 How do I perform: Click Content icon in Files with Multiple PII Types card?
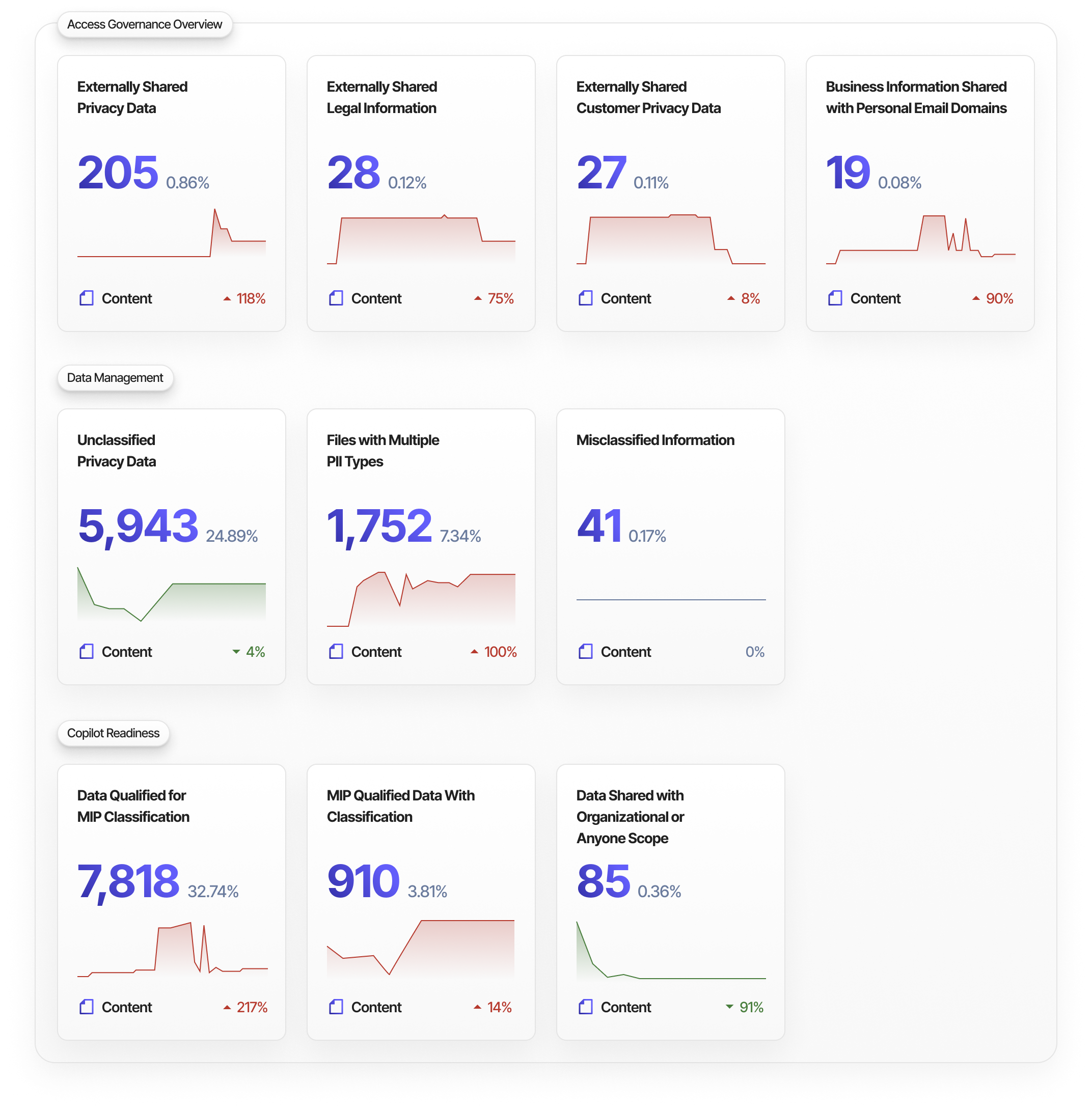(x=336, y=651)
